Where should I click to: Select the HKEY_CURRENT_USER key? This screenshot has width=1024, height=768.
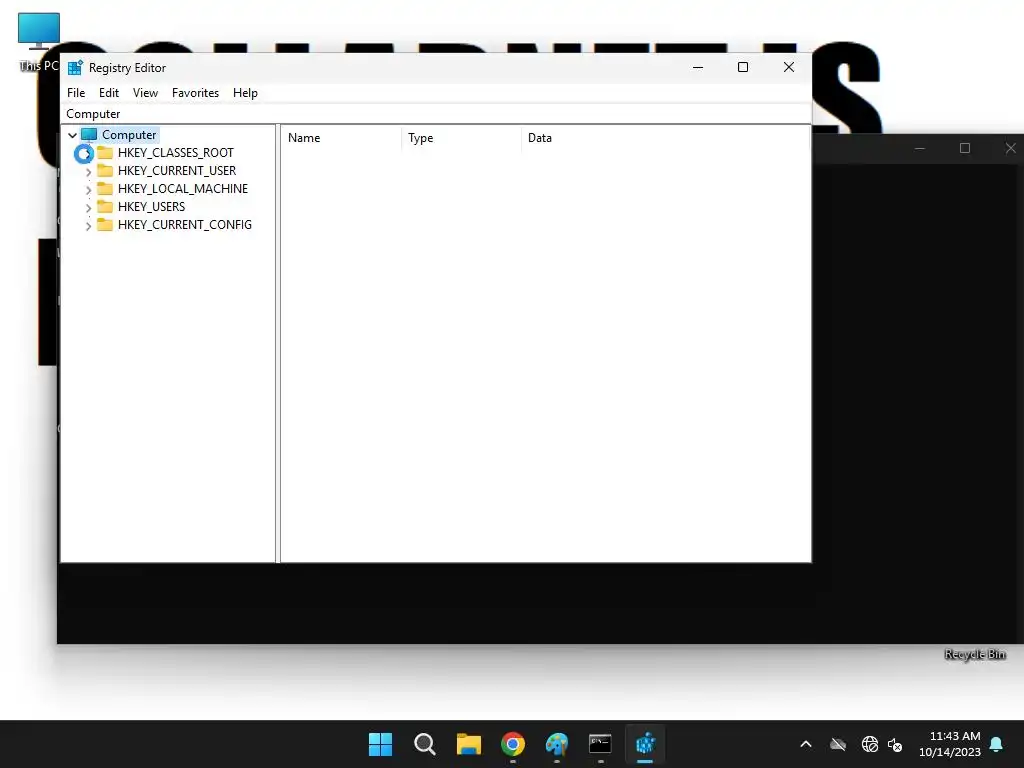click(x=177, y=170)
